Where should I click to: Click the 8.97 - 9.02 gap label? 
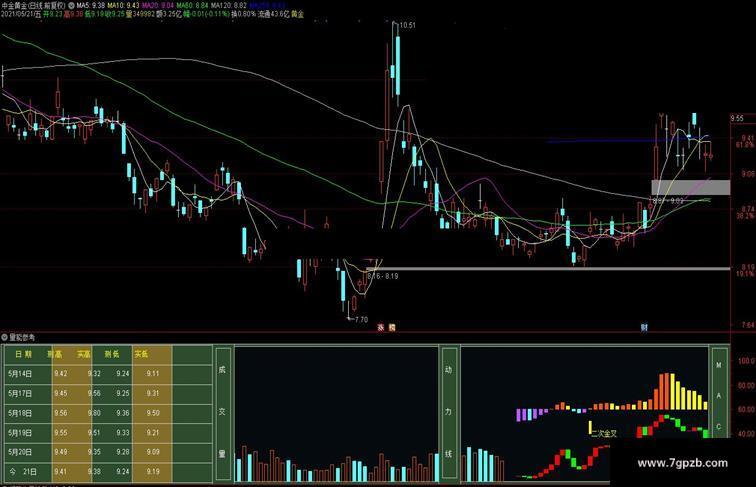[668, 201]
